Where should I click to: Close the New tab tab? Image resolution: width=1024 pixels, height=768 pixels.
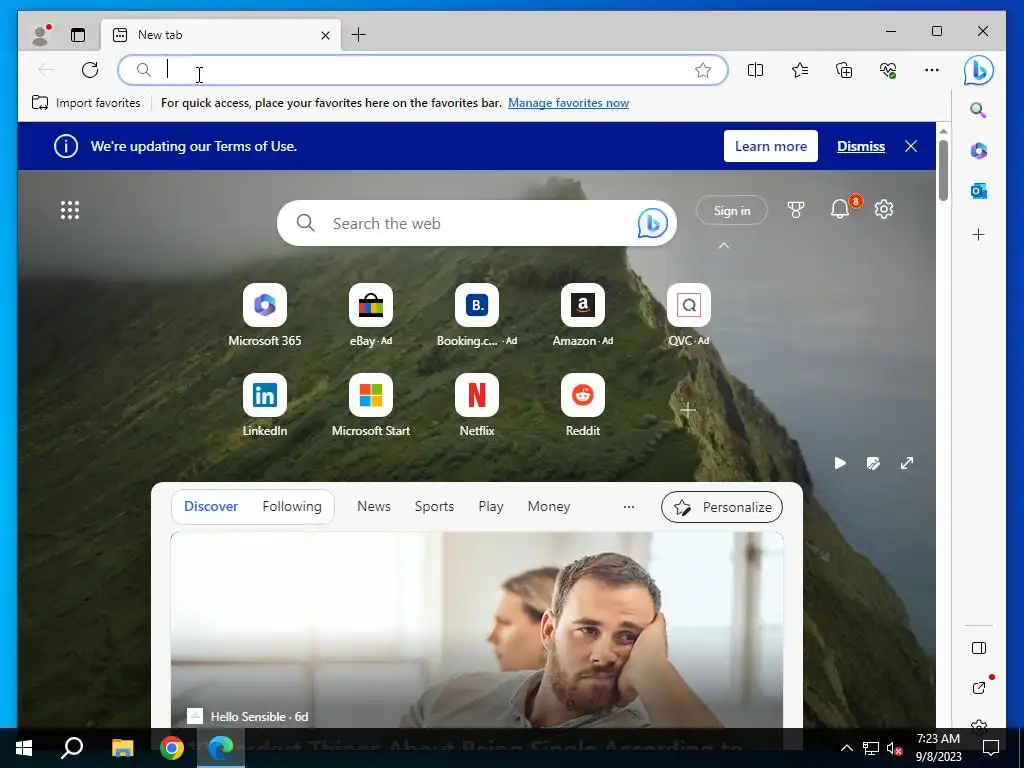[x=325, y=35]
